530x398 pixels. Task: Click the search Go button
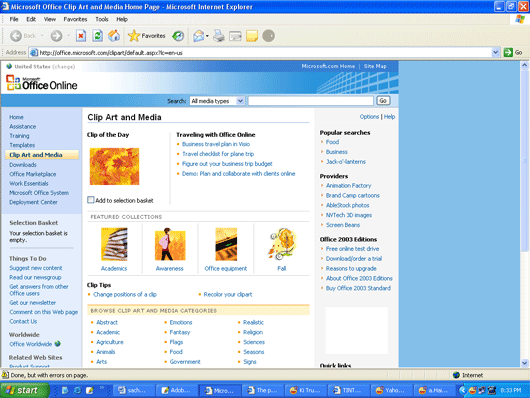click(x=383, y=100)
